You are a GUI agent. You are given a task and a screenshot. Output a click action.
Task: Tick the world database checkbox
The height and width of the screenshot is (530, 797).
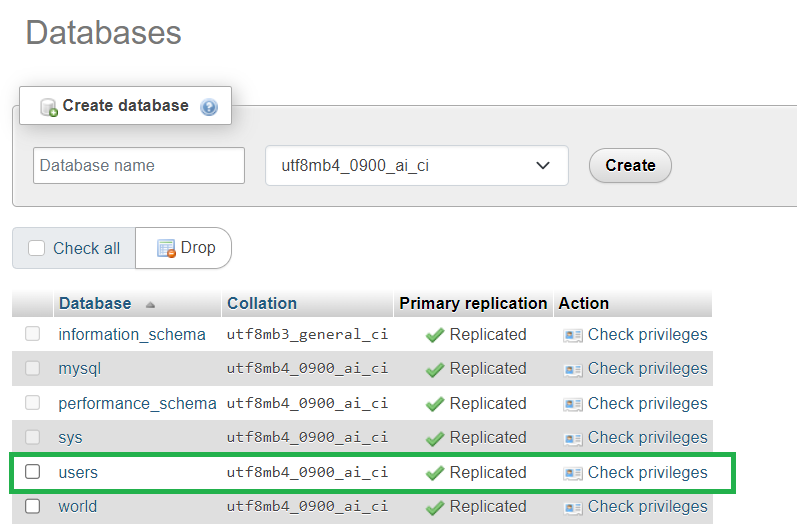[33, 506]
